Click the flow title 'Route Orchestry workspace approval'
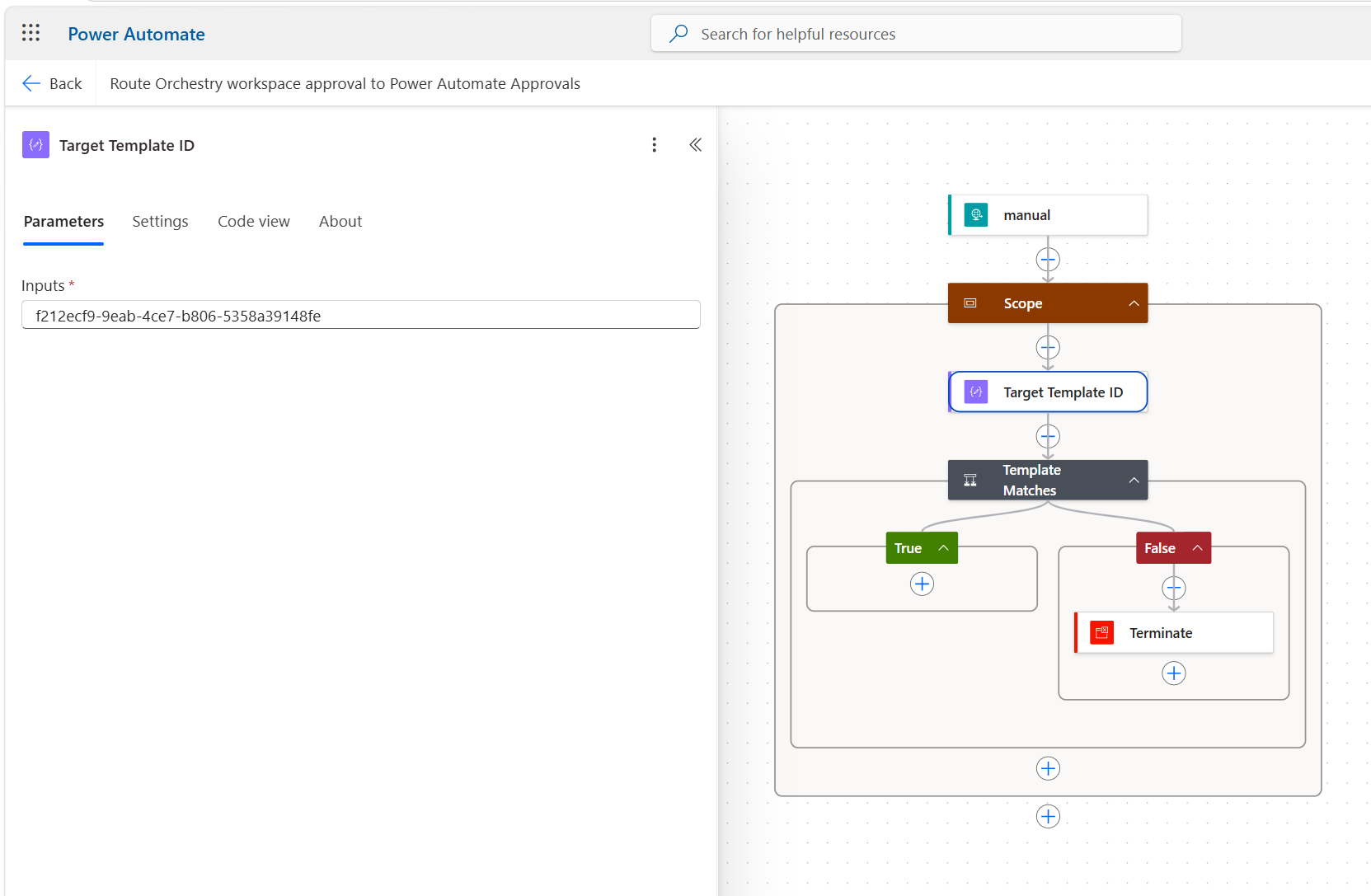 point(345,84)
